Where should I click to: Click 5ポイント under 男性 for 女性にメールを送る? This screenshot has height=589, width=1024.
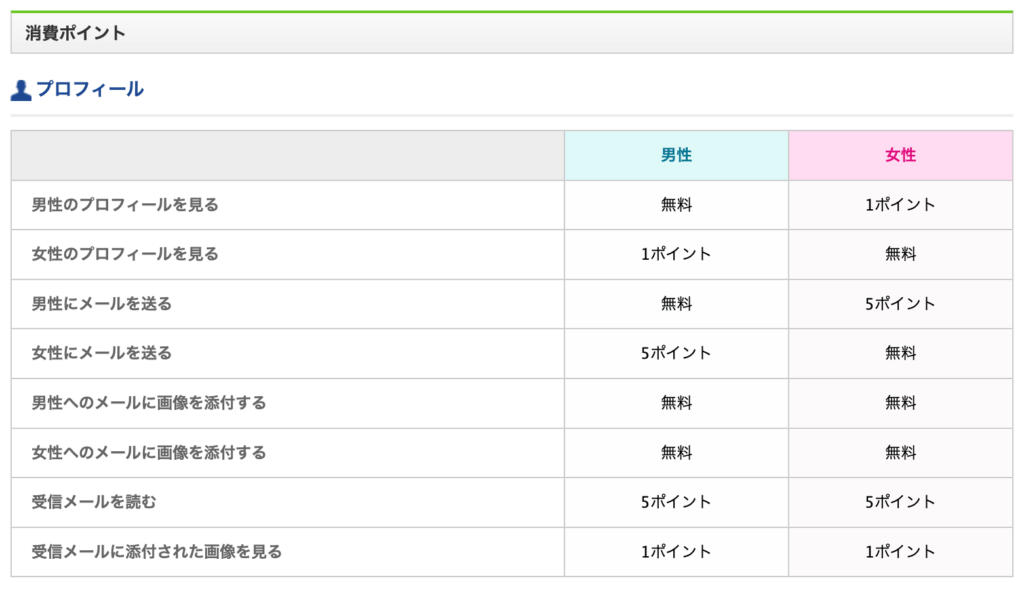(x=676, y=353)
